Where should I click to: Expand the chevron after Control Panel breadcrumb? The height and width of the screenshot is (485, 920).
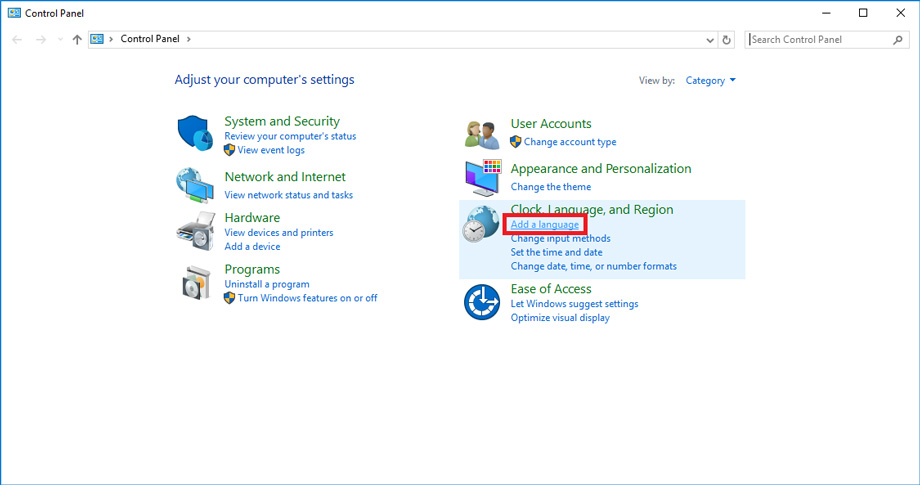click(x=188, y=40)
